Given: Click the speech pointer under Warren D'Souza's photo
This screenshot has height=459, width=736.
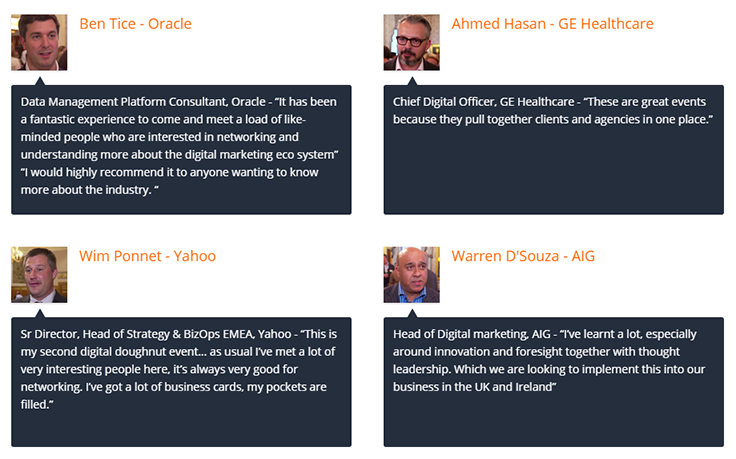Looking at the screenshot, I should [412, 314].
